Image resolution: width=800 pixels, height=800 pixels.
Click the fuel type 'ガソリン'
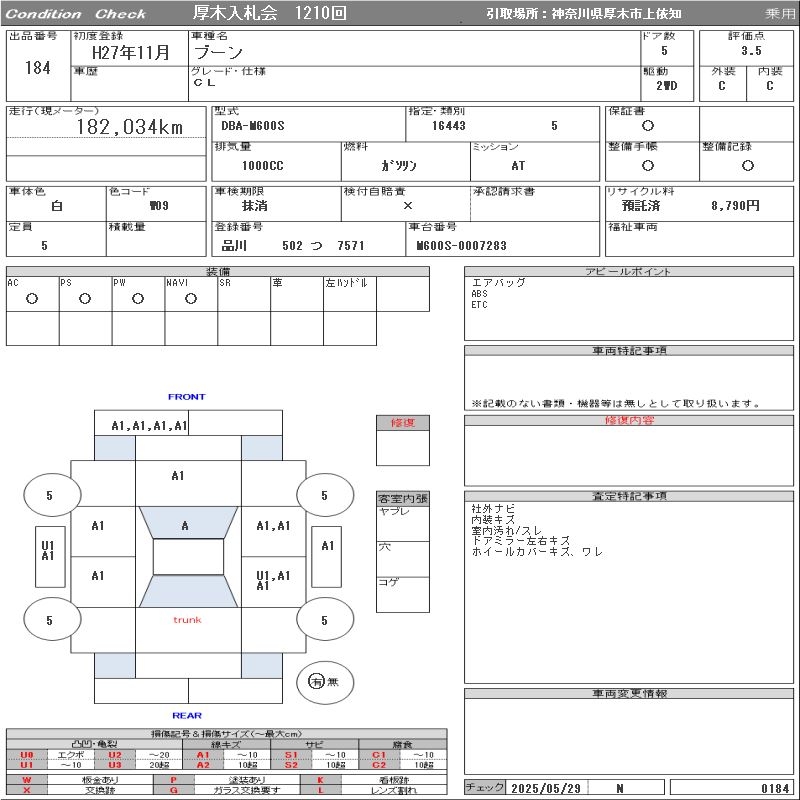click(x=399, y=166)
